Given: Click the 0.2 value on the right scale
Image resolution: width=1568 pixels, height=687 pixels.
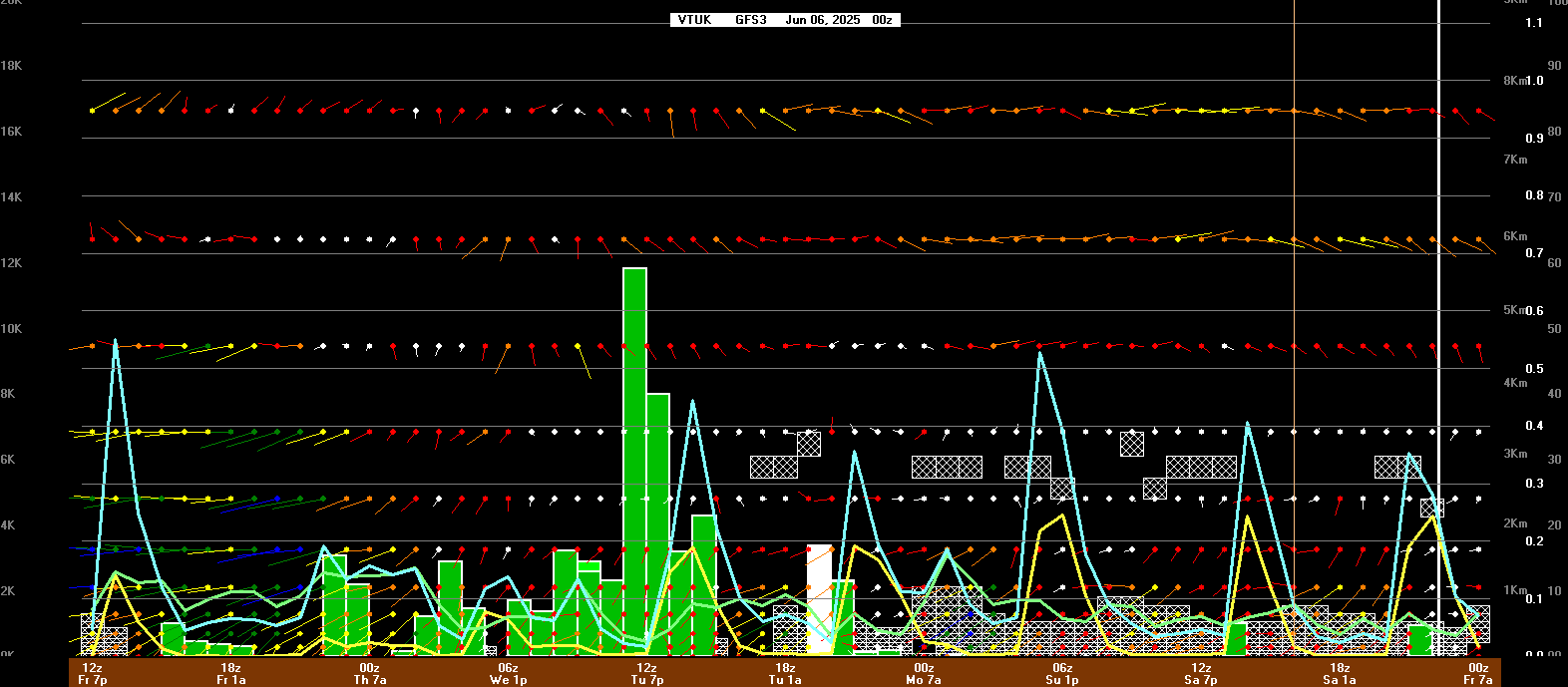Looking at the screenshot, I should coord(1534,541).
